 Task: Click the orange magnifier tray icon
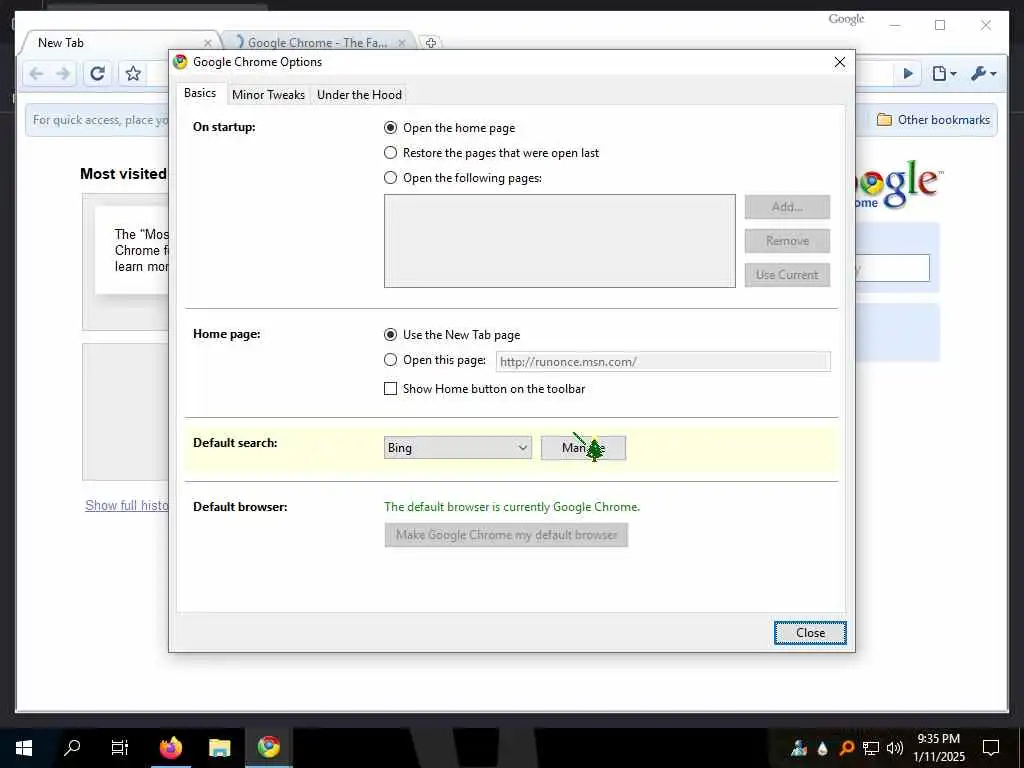(846, 748)
